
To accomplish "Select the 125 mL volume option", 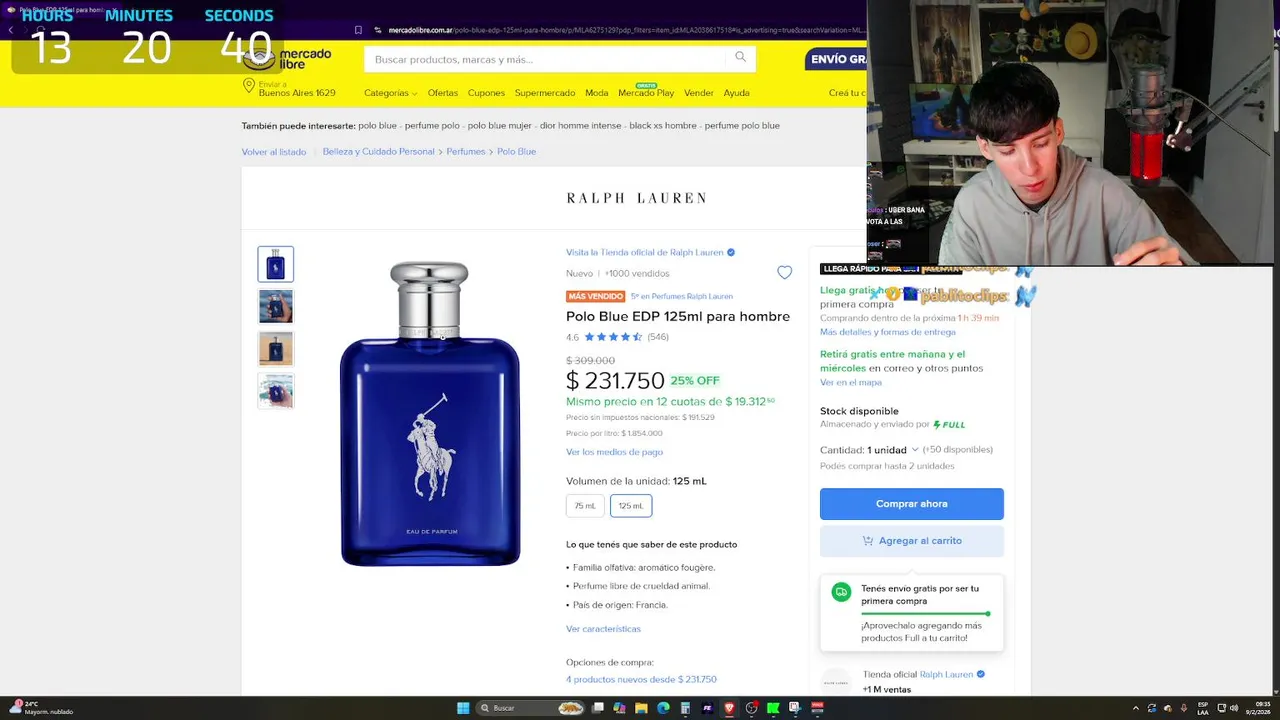I will click(631, 506).
